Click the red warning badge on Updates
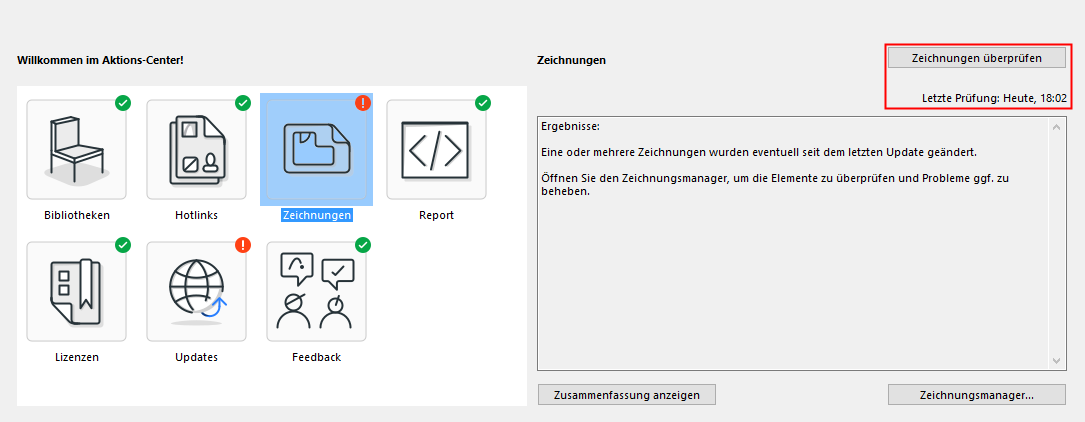 pyautogui.click(x=243, y=245)
